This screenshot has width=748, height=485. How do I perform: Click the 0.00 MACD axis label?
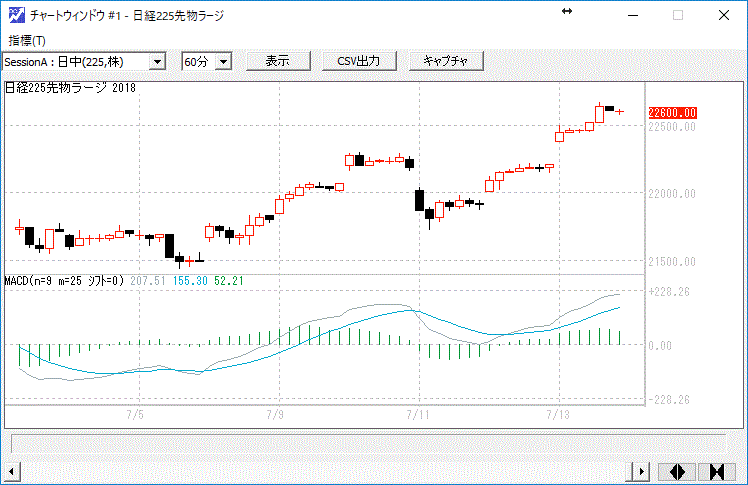click(660, 345)
